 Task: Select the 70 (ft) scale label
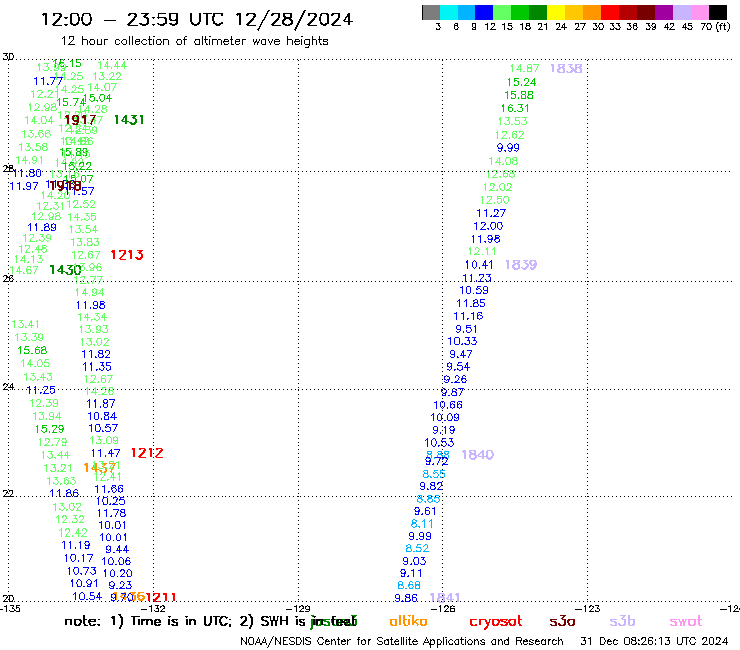(715, 27)
